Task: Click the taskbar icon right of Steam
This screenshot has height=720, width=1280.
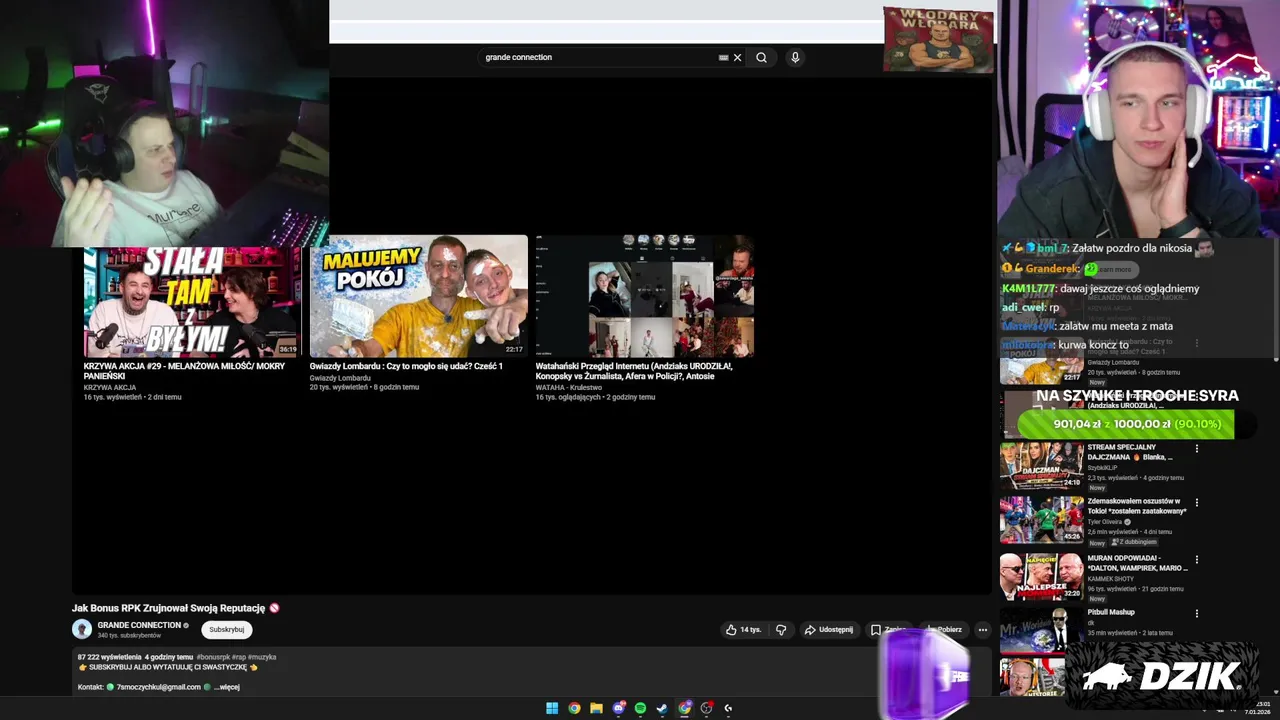Action: [684, 708]
